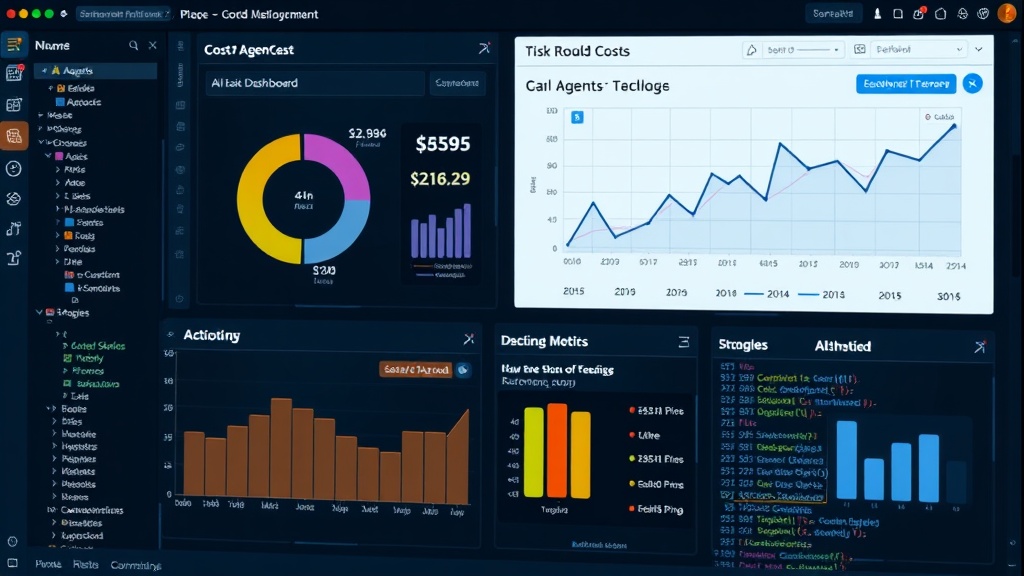Click the round blue icon button beside the blue button
1024x576 pixels.
(972, 84)
